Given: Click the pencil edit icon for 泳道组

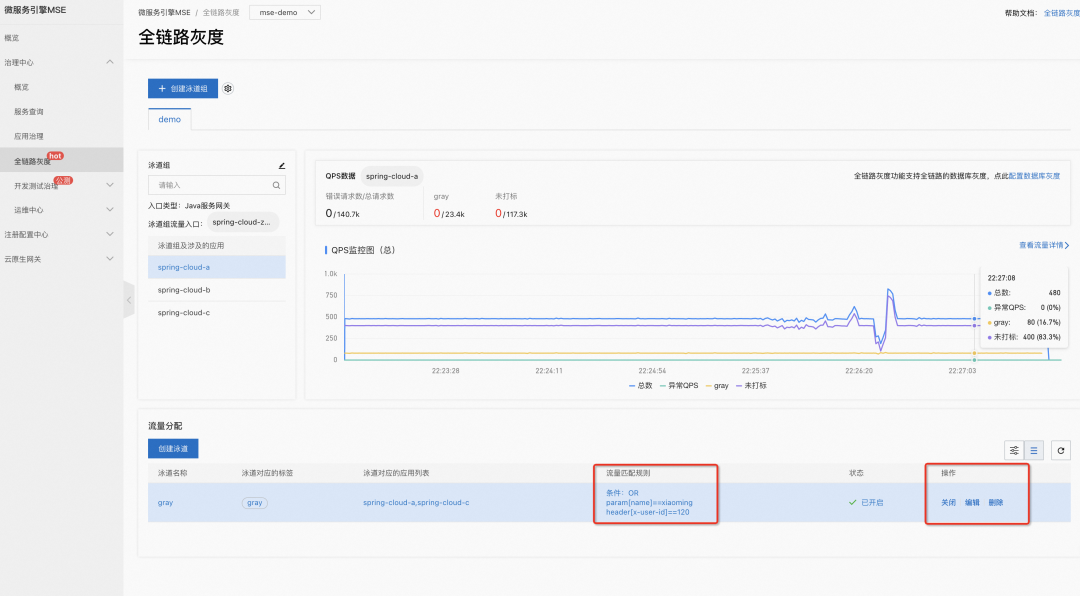Looking at the screenshot, I should (x=282, y=165).
